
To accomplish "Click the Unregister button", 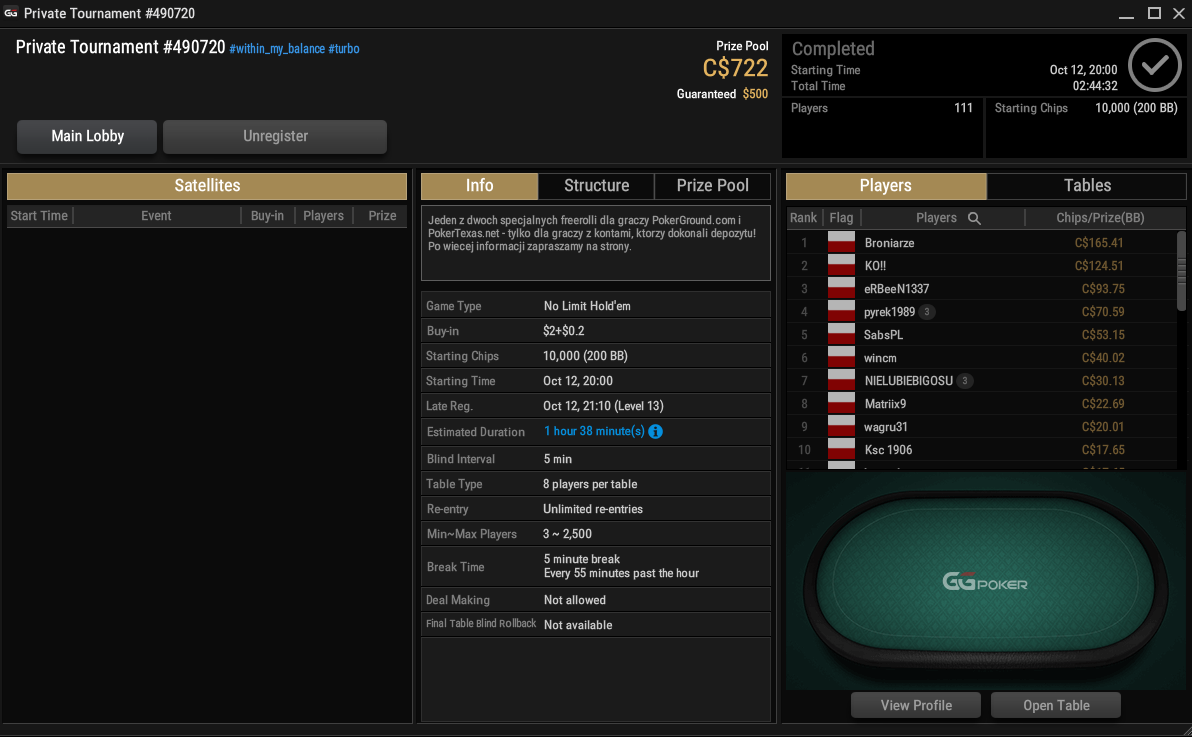I will [x=275, y=136].
